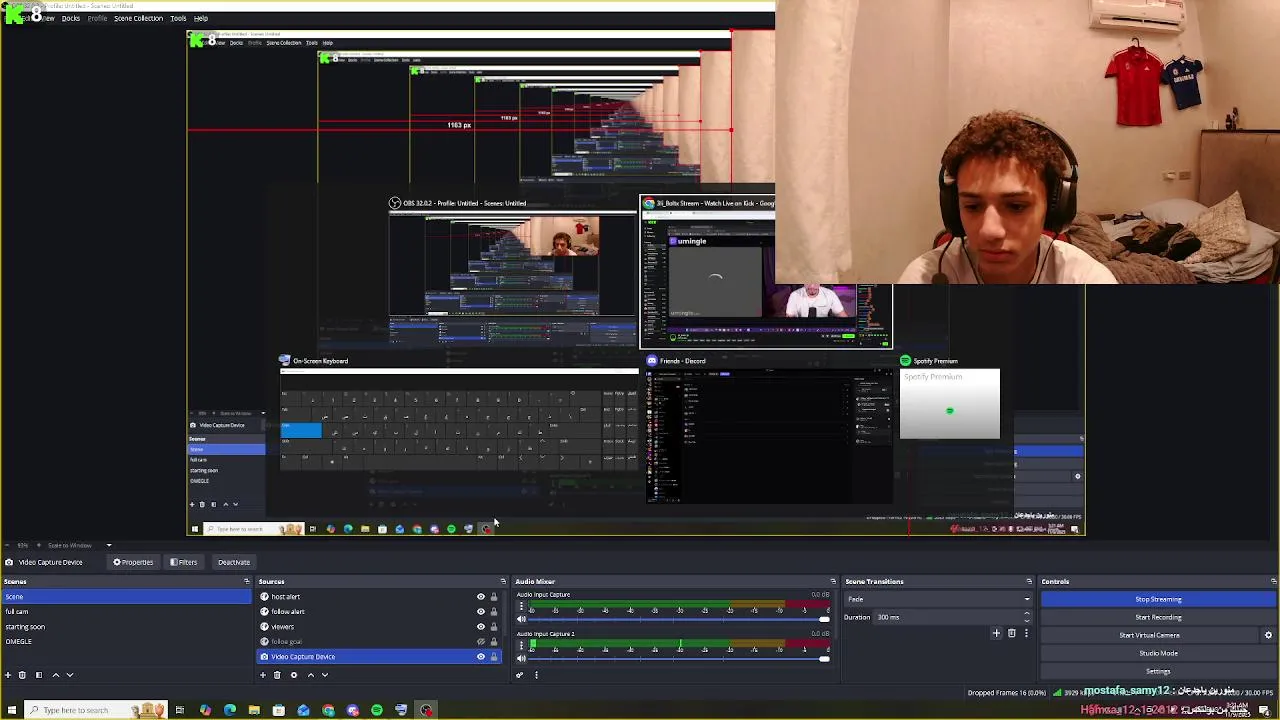Open File Explorer from the Windows taskbar
The width and height of the screenshot is (1280, 720).
coord(254,710)
